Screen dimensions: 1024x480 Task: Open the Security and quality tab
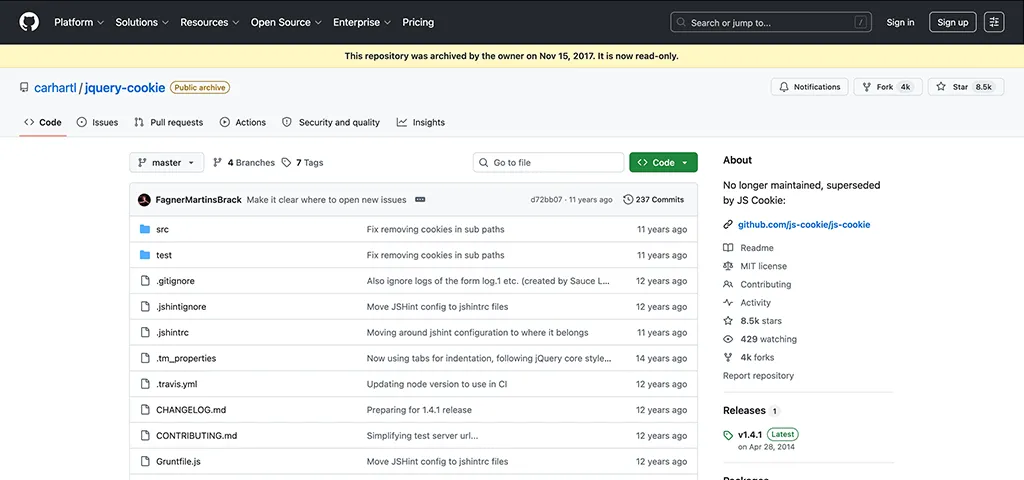pos(331,122)
